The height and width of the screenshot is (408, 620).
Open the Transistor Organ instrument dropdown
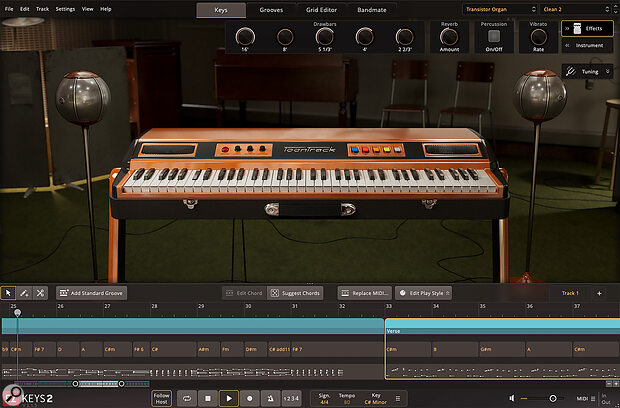500,9
